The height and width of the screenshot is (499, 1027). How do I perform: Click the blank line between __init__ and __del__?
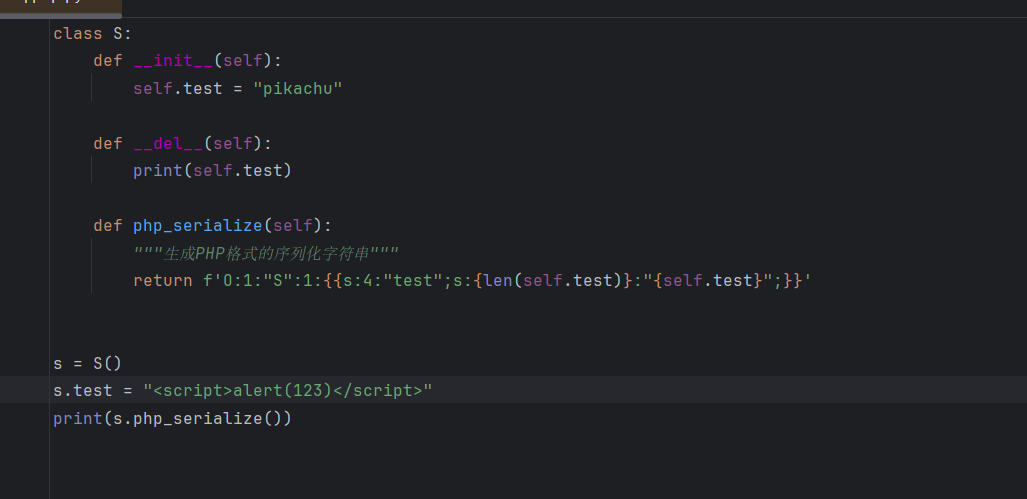coord(300,116)
